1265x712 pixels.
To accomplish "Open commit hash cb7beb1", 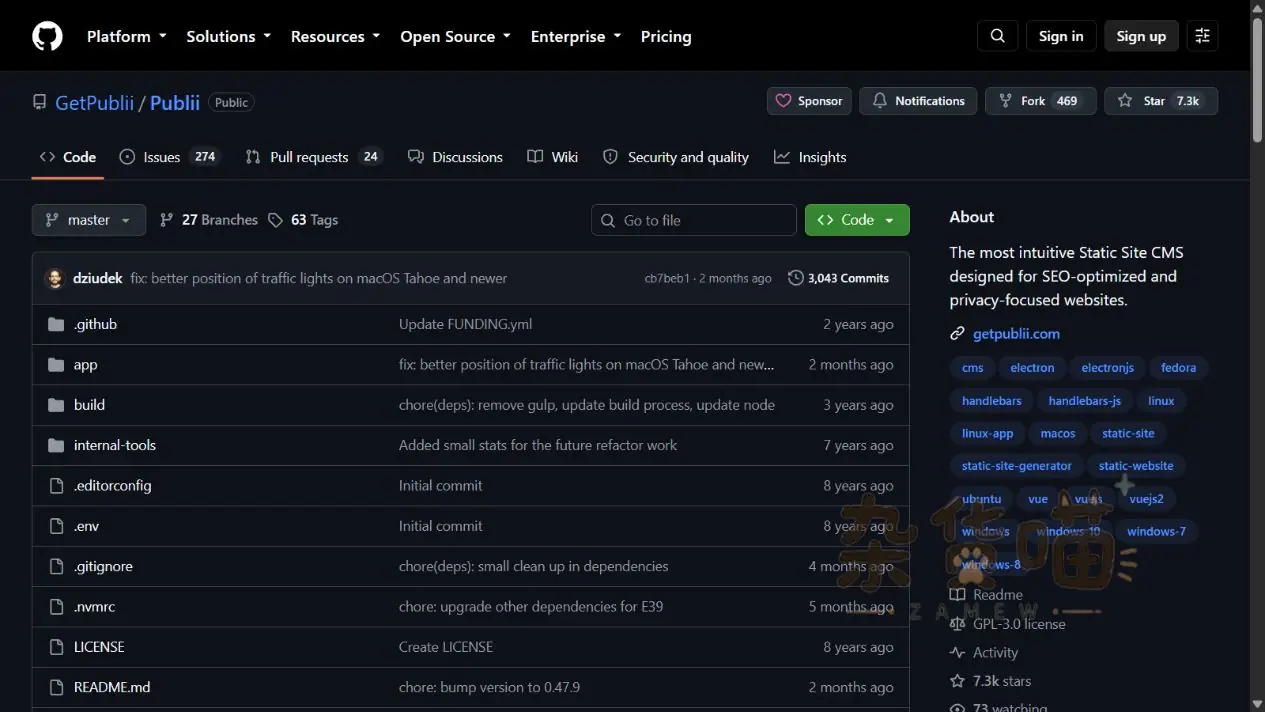I will point(667,279).
